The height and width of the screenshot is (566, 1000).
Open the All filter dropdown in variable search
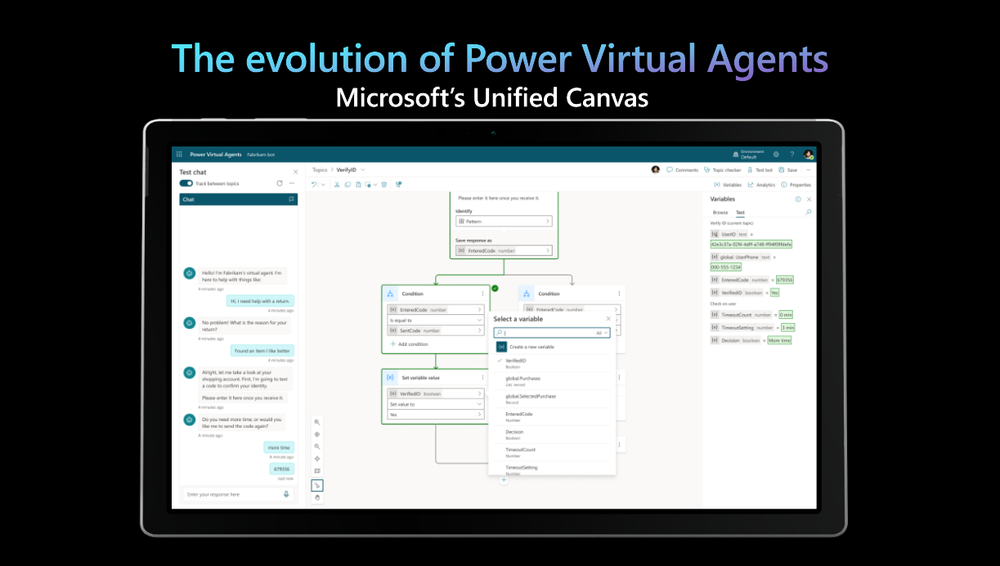coord(602,332)
